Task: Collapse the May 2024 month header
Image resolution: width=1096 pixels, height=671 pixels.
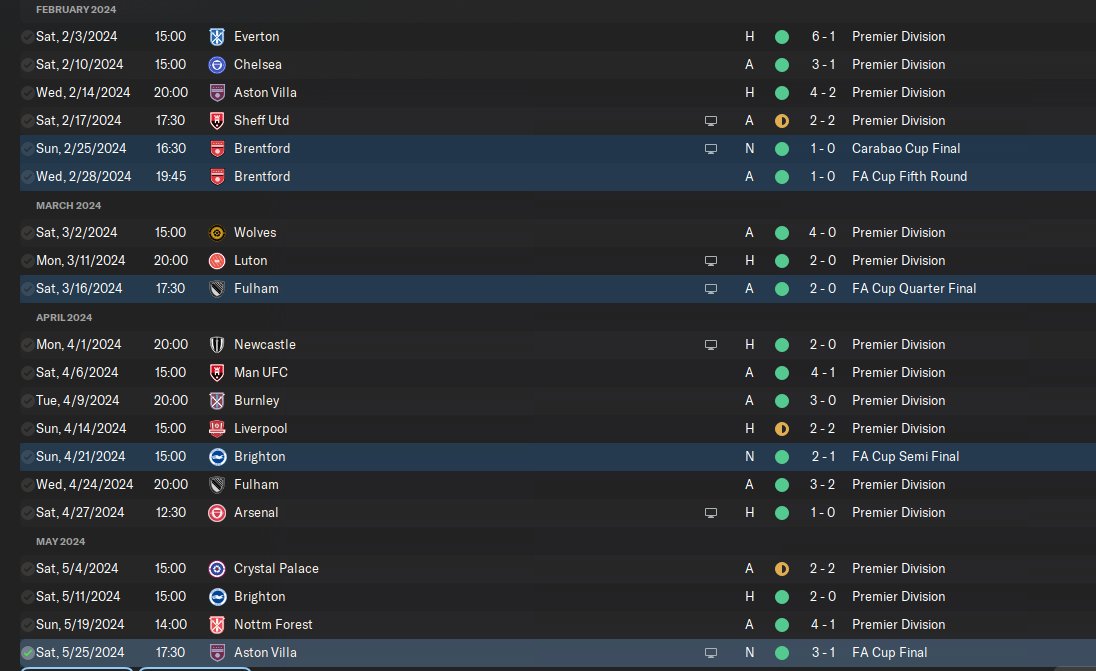Action: tap(62, 541)
